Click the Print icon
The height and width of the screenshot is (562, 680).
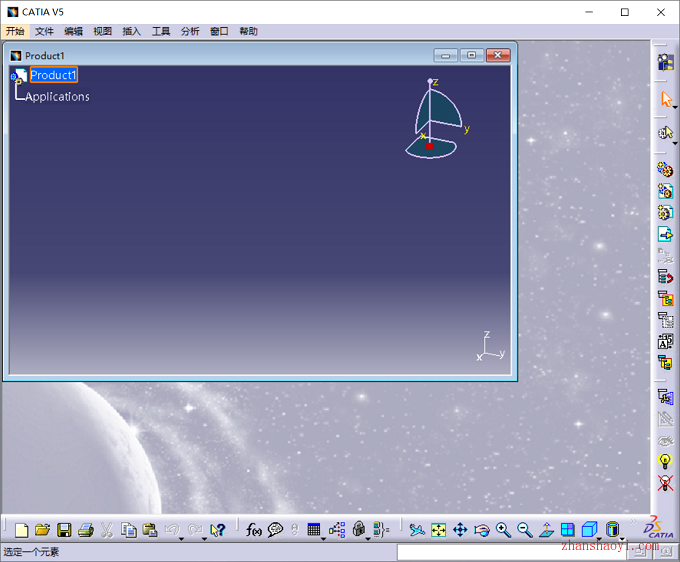click(86, 530)
